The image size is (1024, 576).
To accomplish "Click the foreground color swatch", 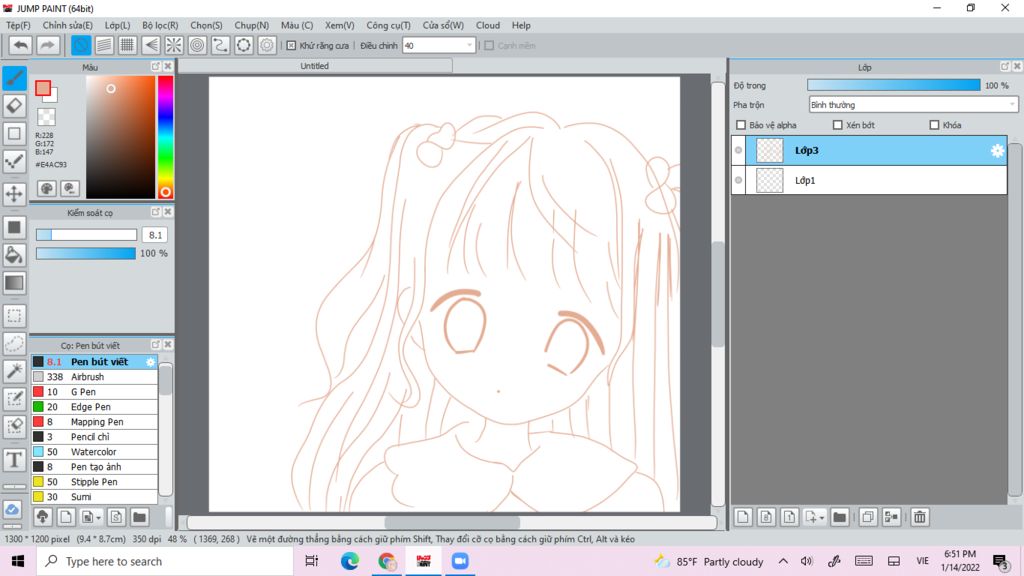I will (x=43, y=88).
